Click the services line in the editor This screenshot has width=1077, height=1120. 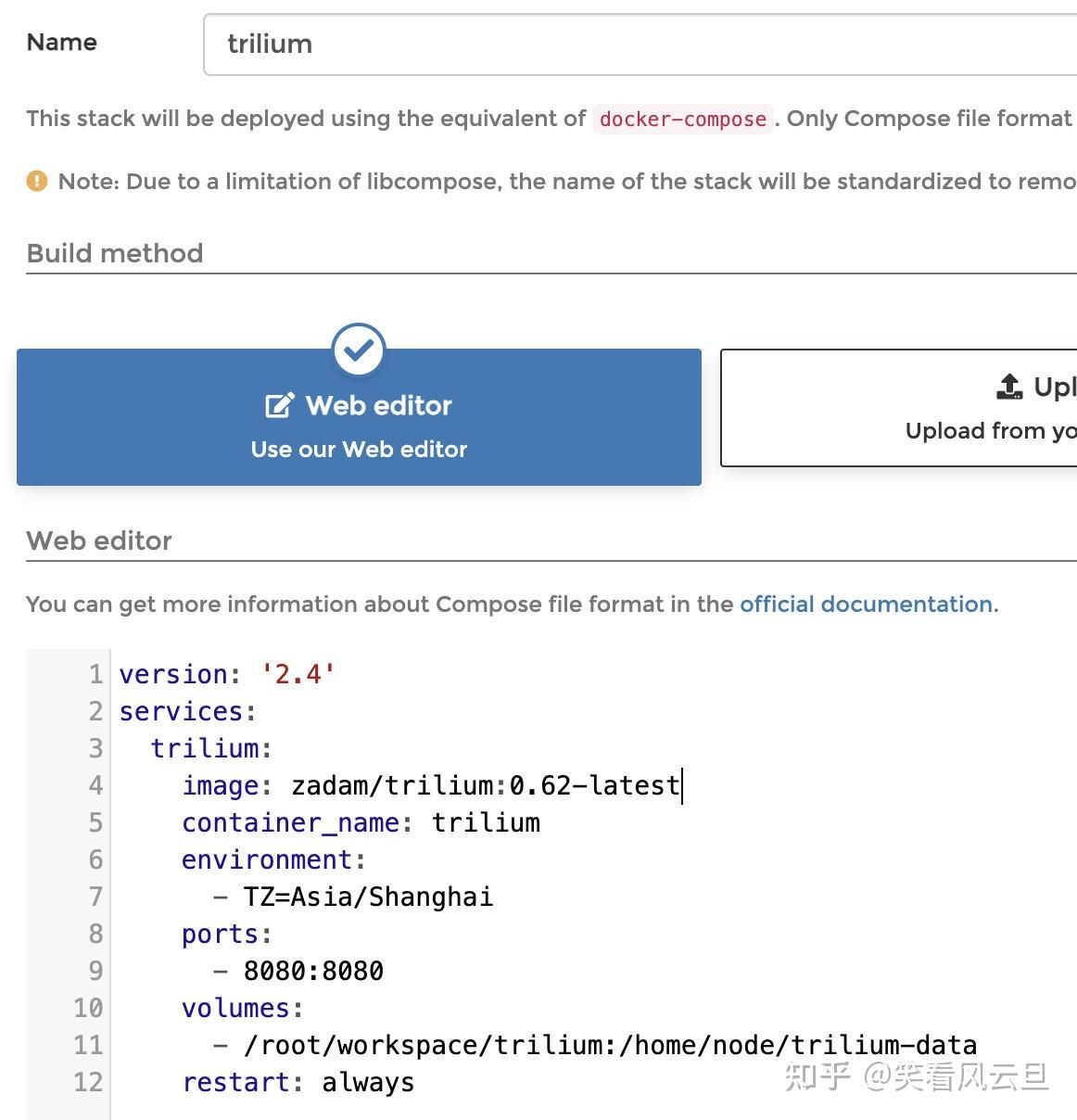(x=185, y=711)
